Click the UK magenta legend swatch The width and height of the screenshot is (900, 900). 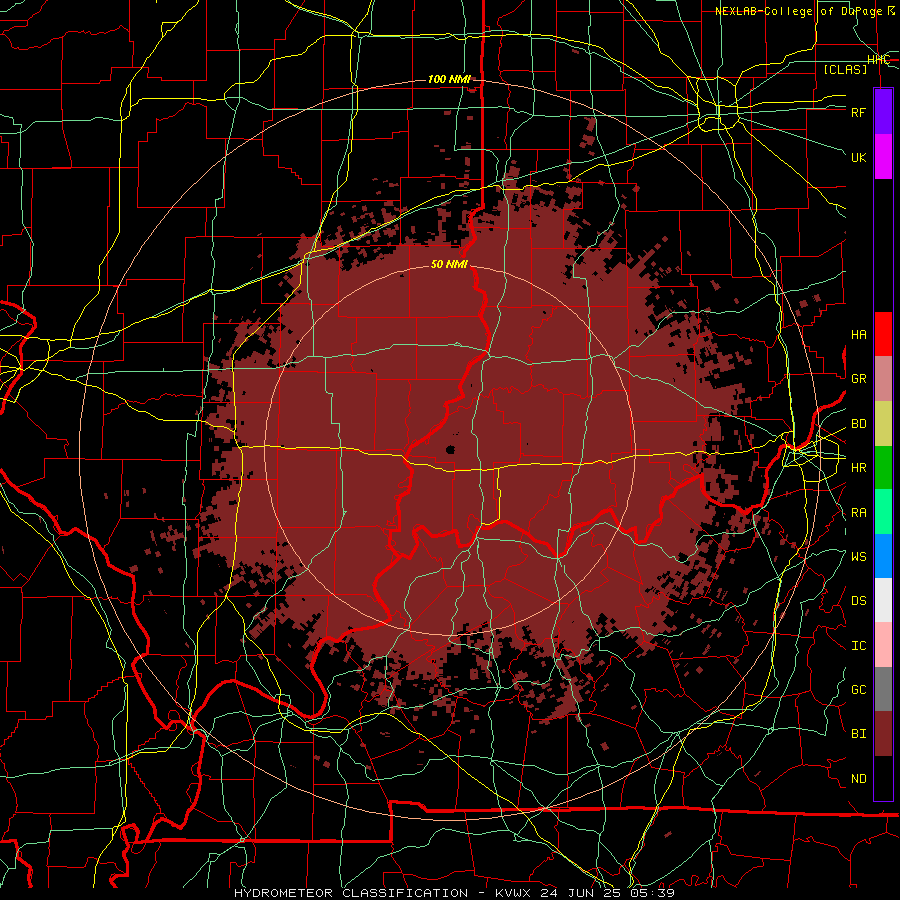(x=883, y=157)
